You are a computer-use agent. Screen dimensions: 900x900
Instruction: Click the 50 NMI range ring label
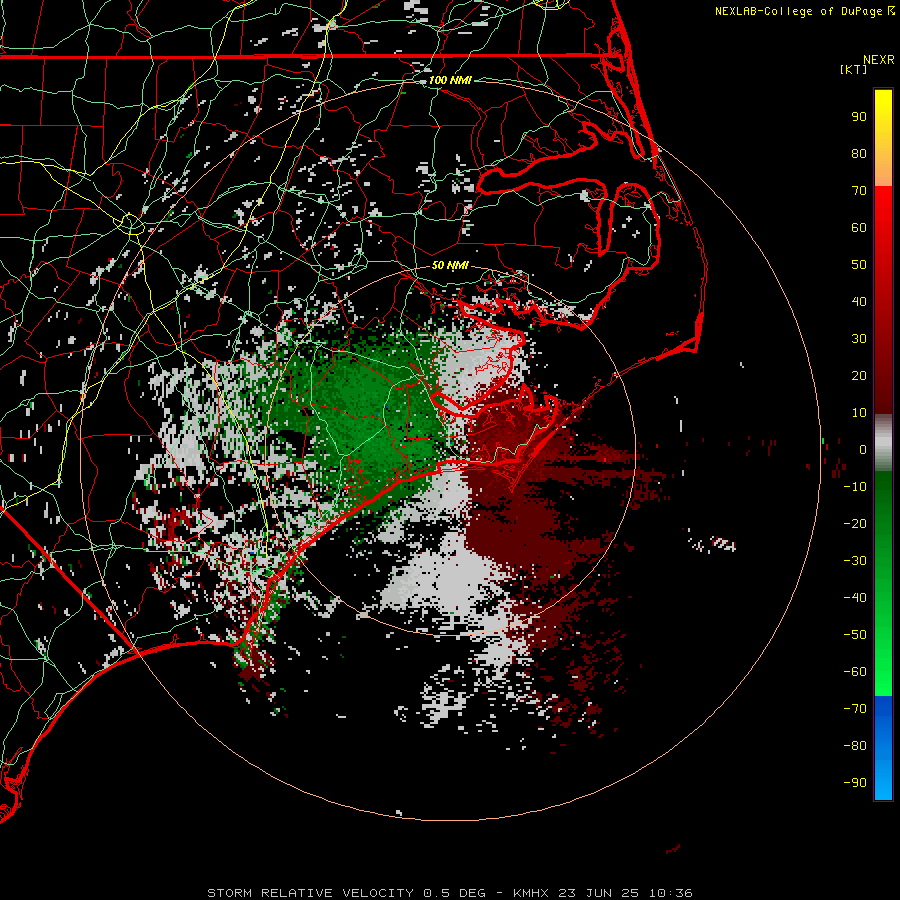[450, 265]
